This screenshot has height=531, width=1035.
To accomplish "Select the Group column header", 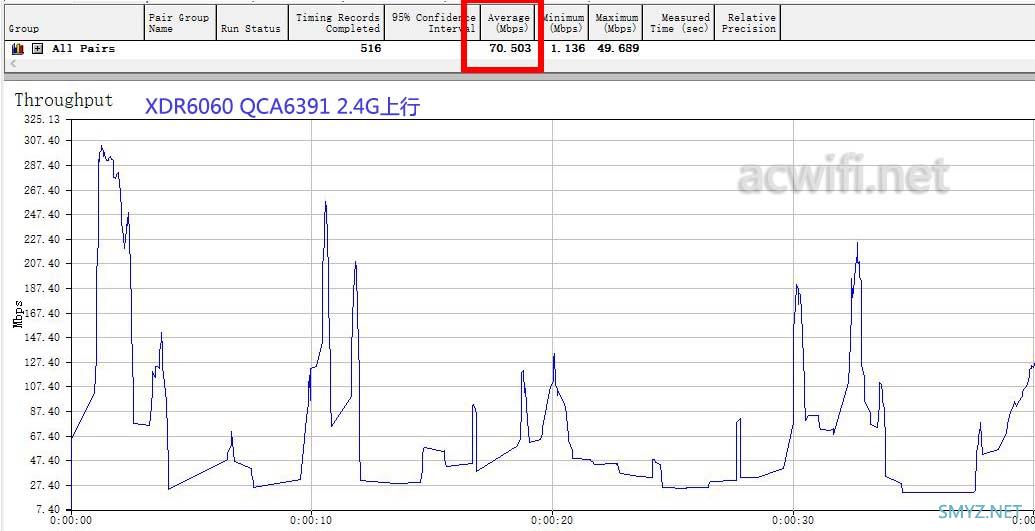I will point(73,23).
